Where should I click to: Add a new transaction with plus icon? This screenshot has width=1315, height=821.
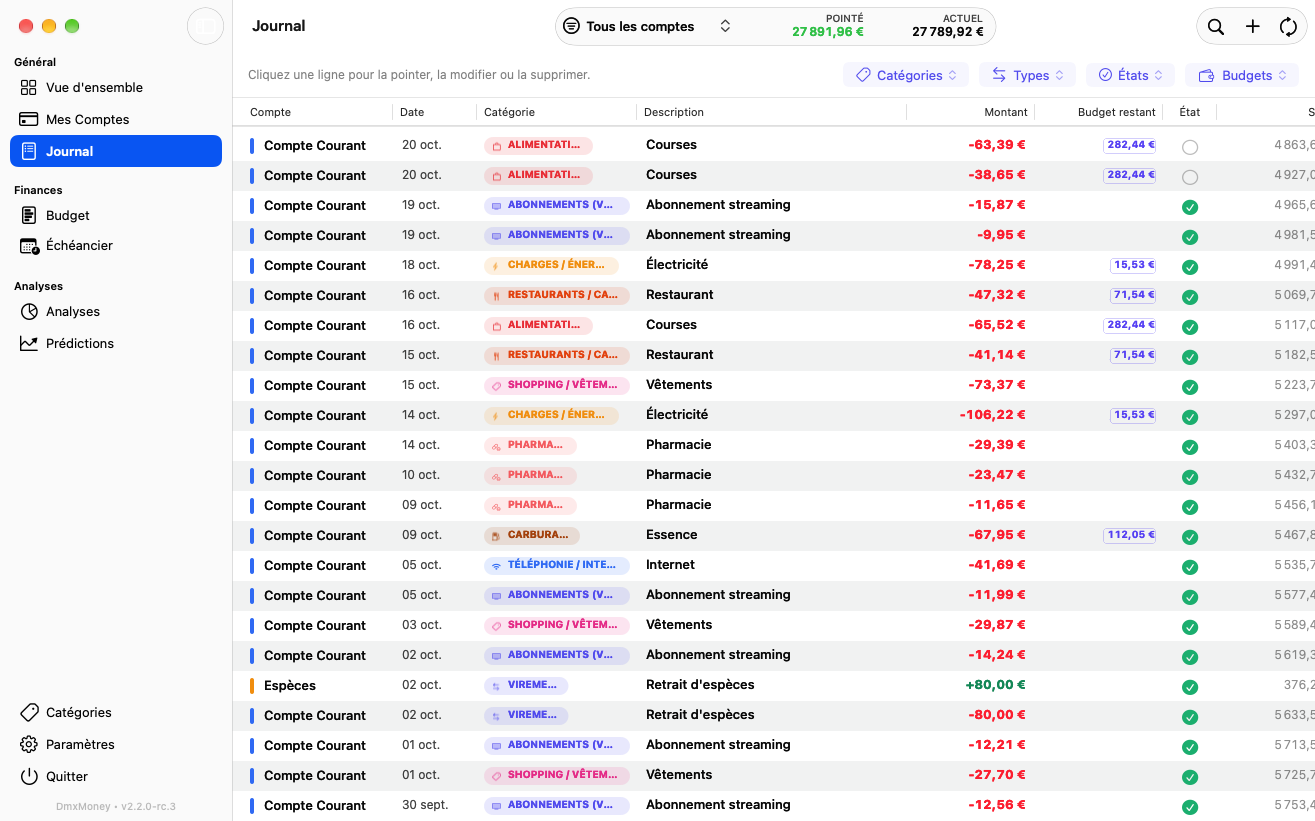(x=1252, y=27)
